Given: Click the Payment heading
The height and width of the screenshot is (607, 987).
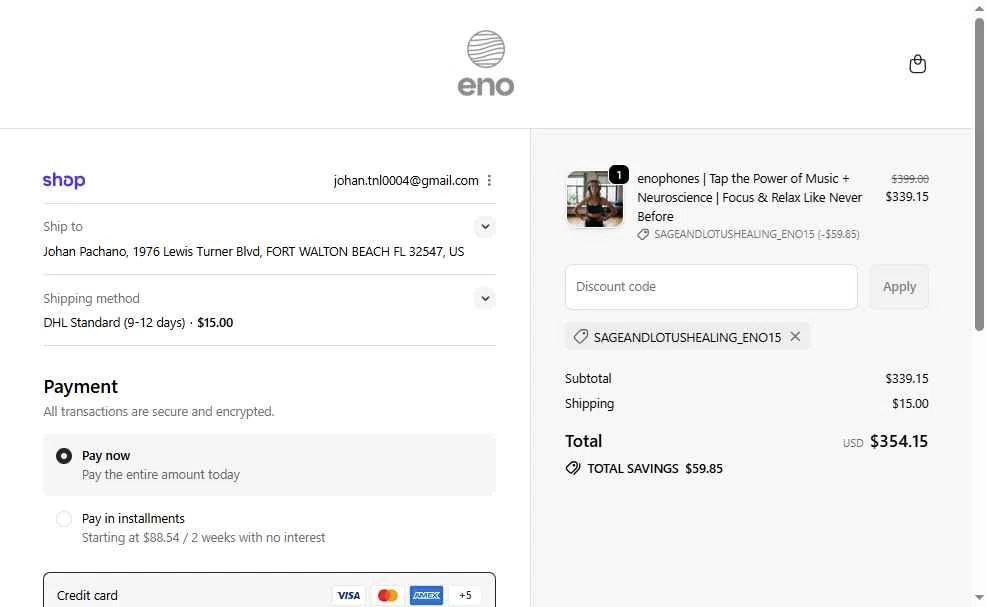Looking at the screenshot, I should [81, 387].
